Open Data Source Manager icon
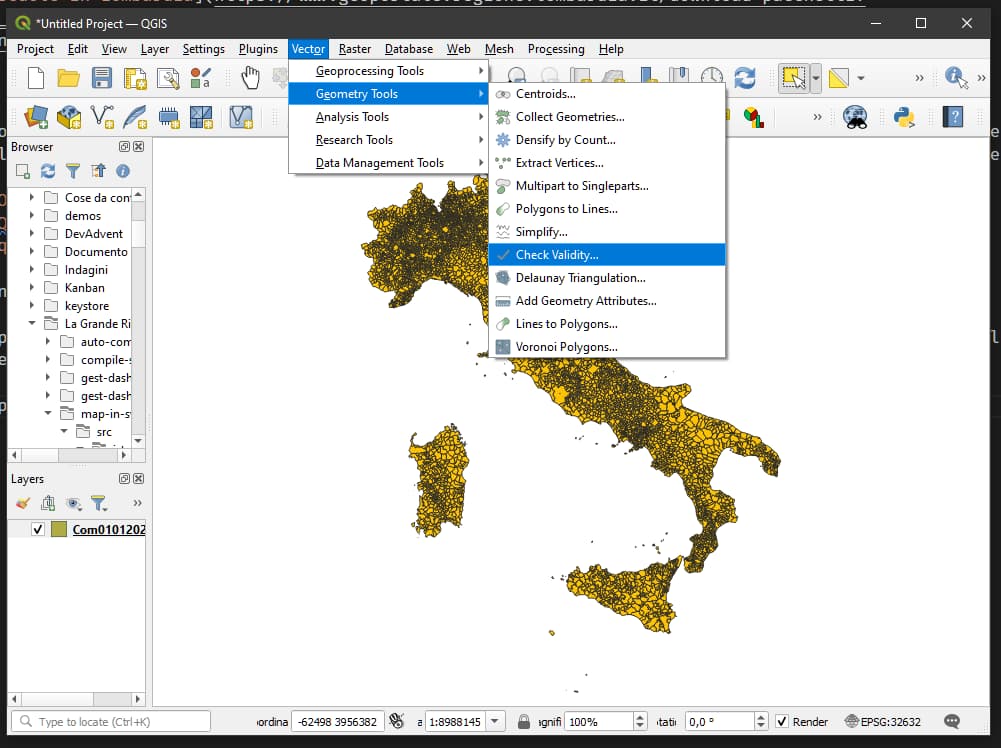 [x=36, y=117]
